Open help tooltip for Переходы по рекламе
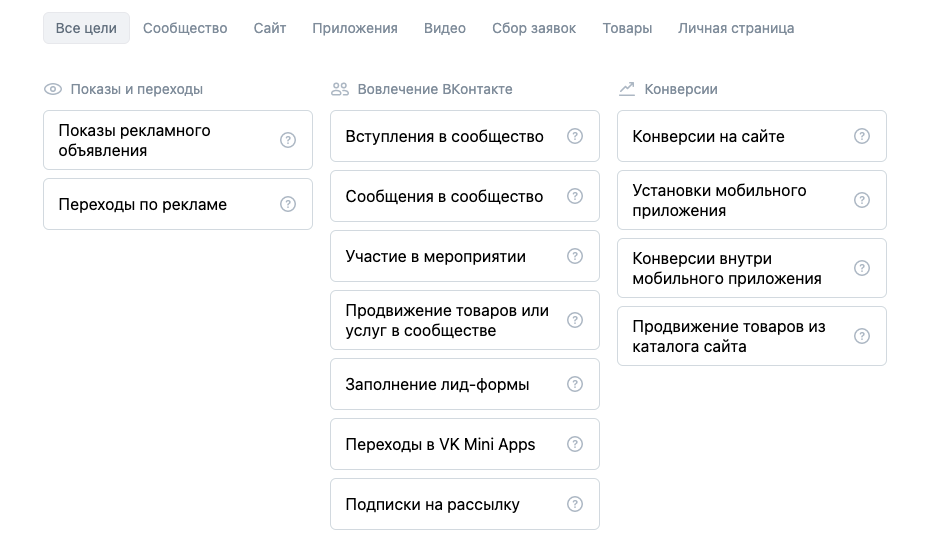The image size is (930, 547). tap(288, 204)
